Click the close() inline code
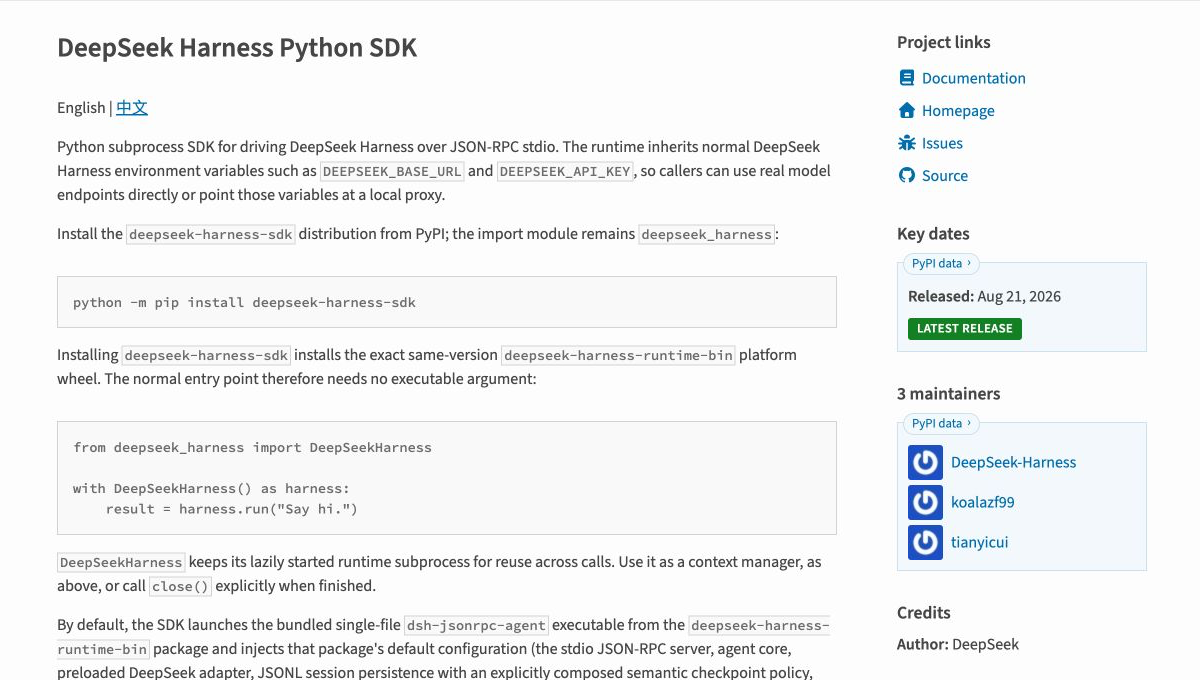This screenshot has height=680, width=1200. pyautogui.click(x=181, y=586)
